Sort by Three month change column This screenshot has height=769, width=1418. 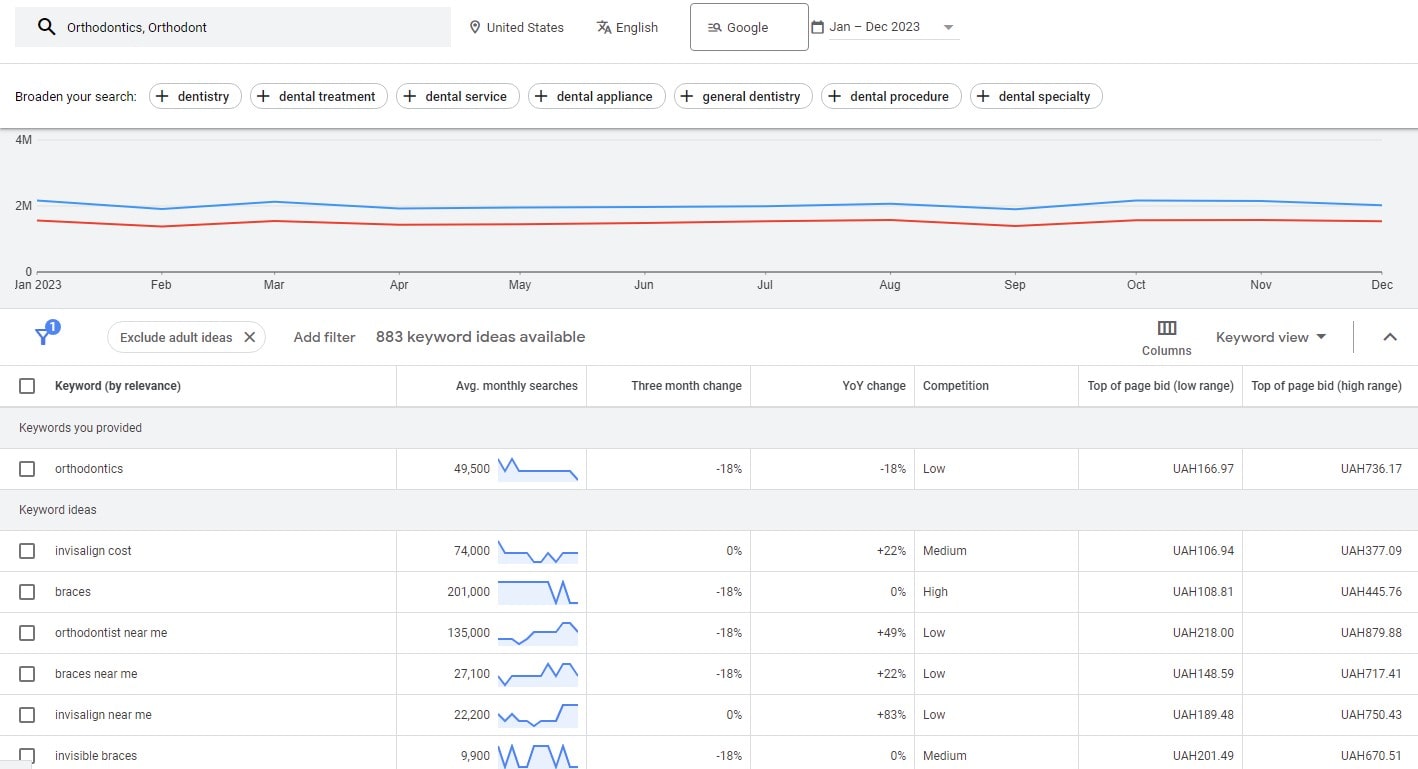pyautogui.click(x=687, y=386)
